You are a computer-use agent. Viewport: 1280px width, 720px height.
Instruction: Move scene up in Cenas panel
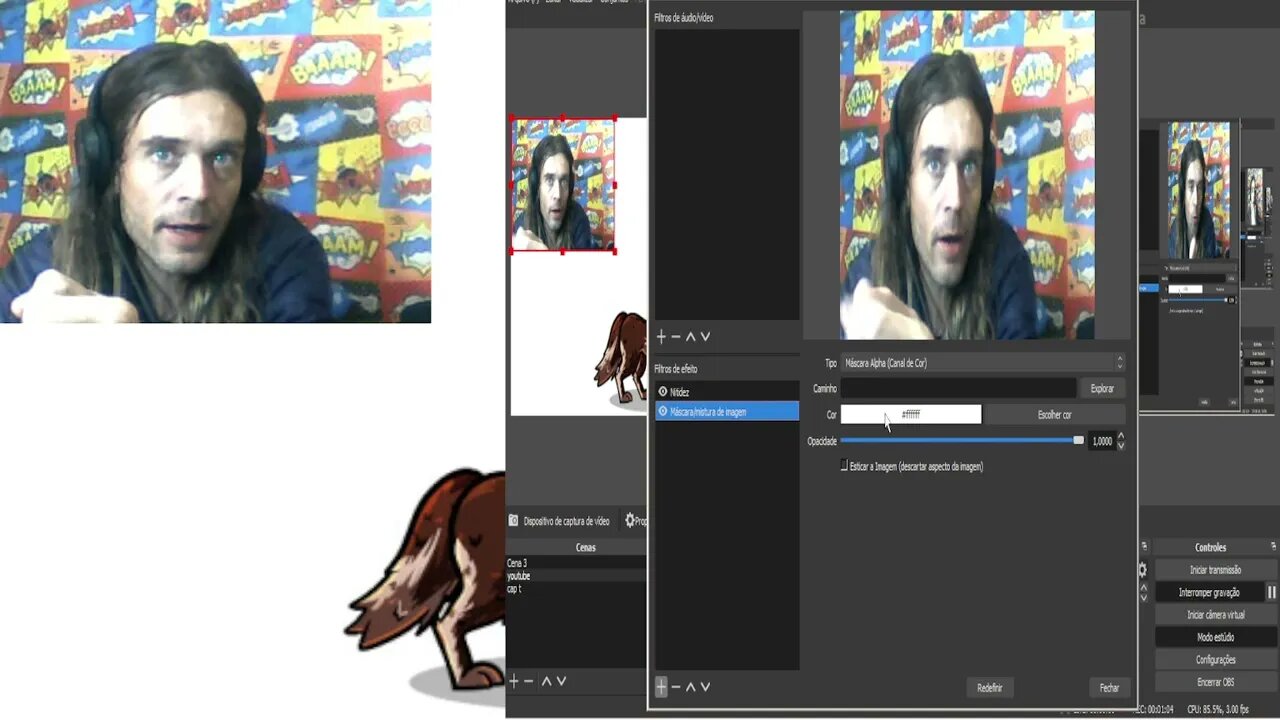pos(546,681)
